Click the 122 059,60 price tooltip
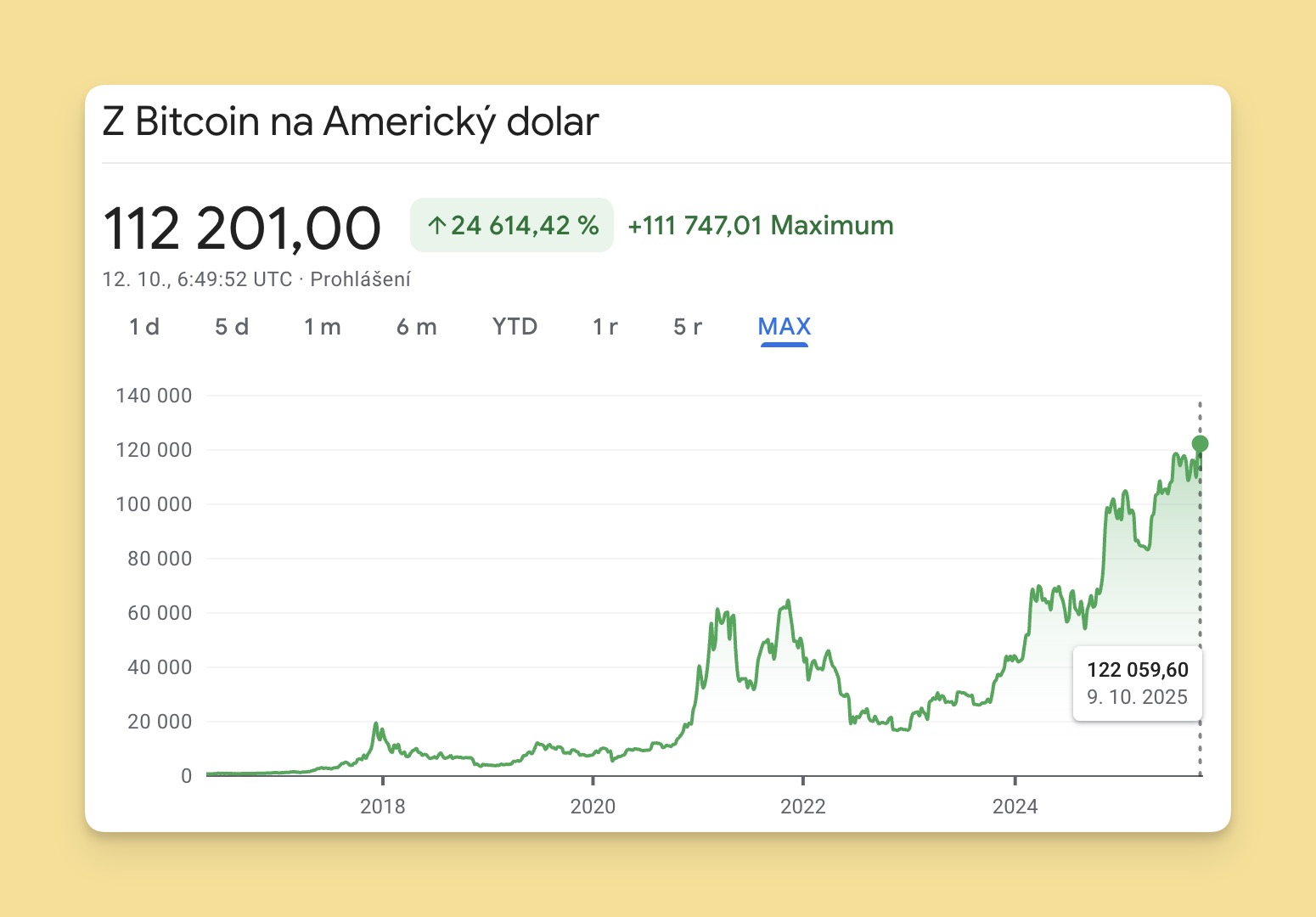The height and width of the screenshot is (917, 1316). coord(1138,683)
